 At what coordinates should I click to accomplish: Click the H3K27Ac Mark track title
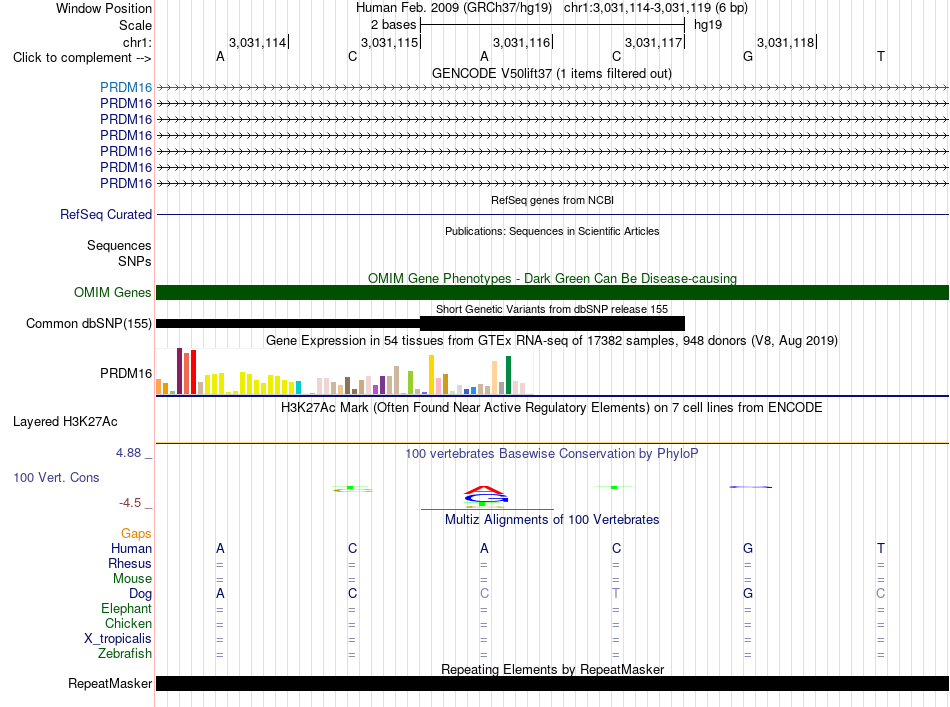click(552, 407)
